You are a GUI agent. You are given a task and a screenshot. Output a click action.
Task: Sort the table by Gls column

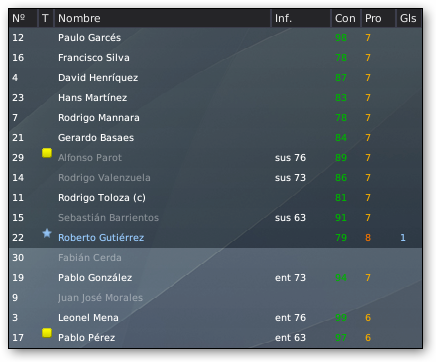pos(409,18)
